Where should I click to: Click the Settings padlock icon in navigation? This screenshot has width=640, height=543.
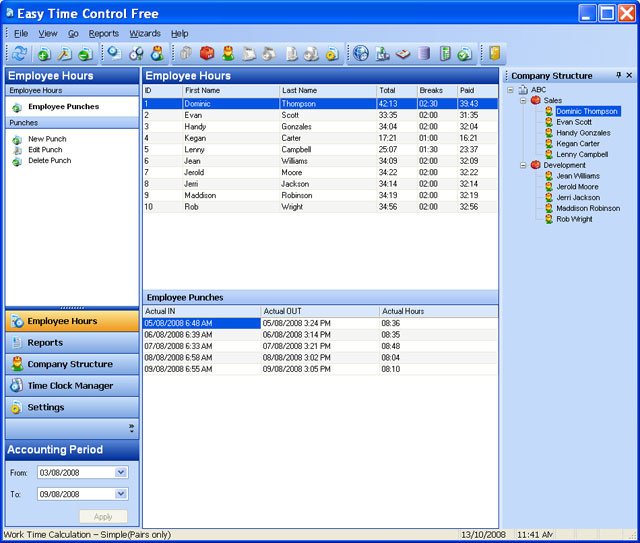pyautogui.click(x=16, y=408)
